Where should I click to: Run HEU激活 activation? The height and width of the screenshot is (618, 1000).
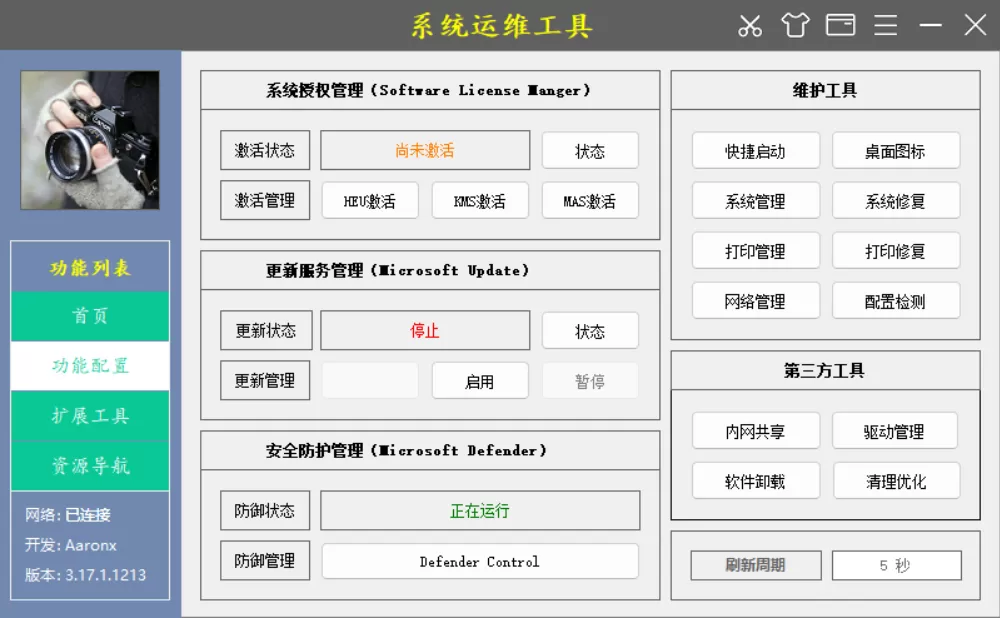tap(370, 200)
